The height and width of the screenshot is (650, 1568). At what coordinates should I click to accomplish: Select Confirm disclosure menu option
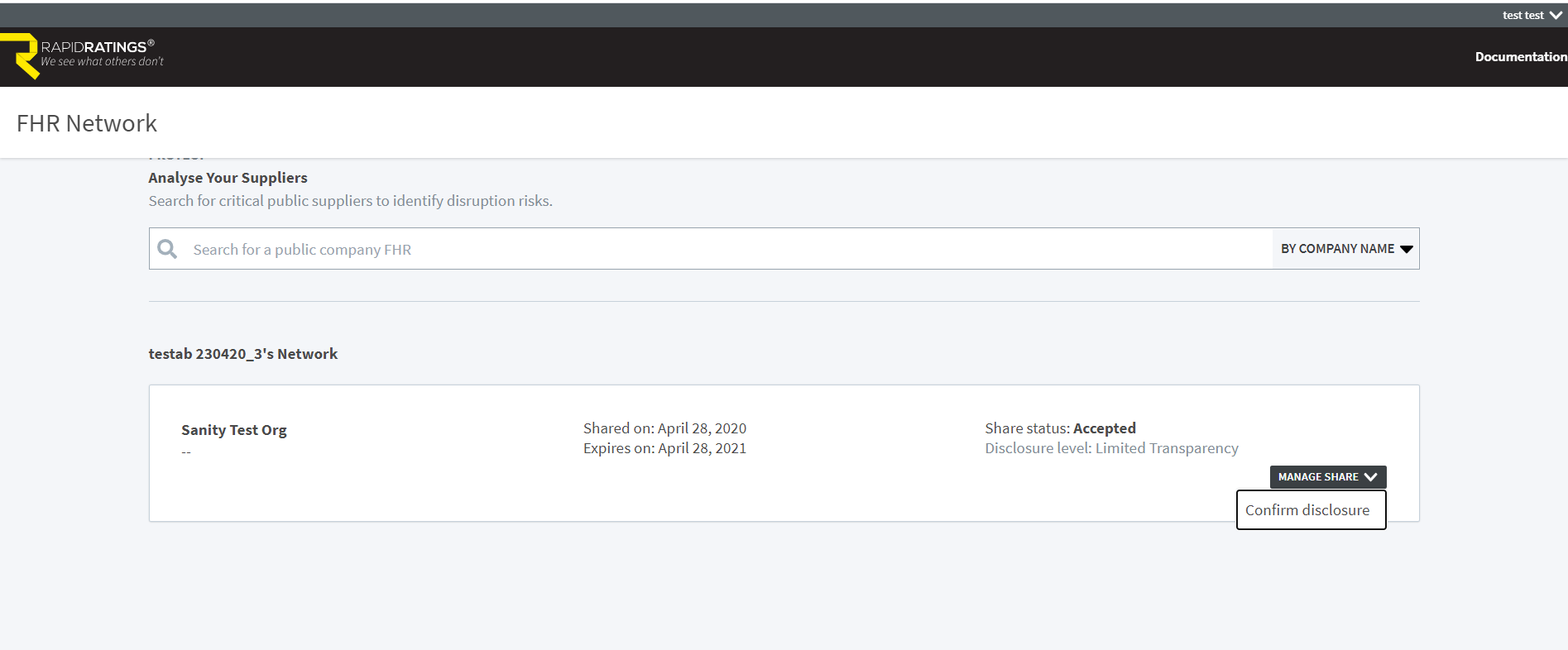point(1311,510)
